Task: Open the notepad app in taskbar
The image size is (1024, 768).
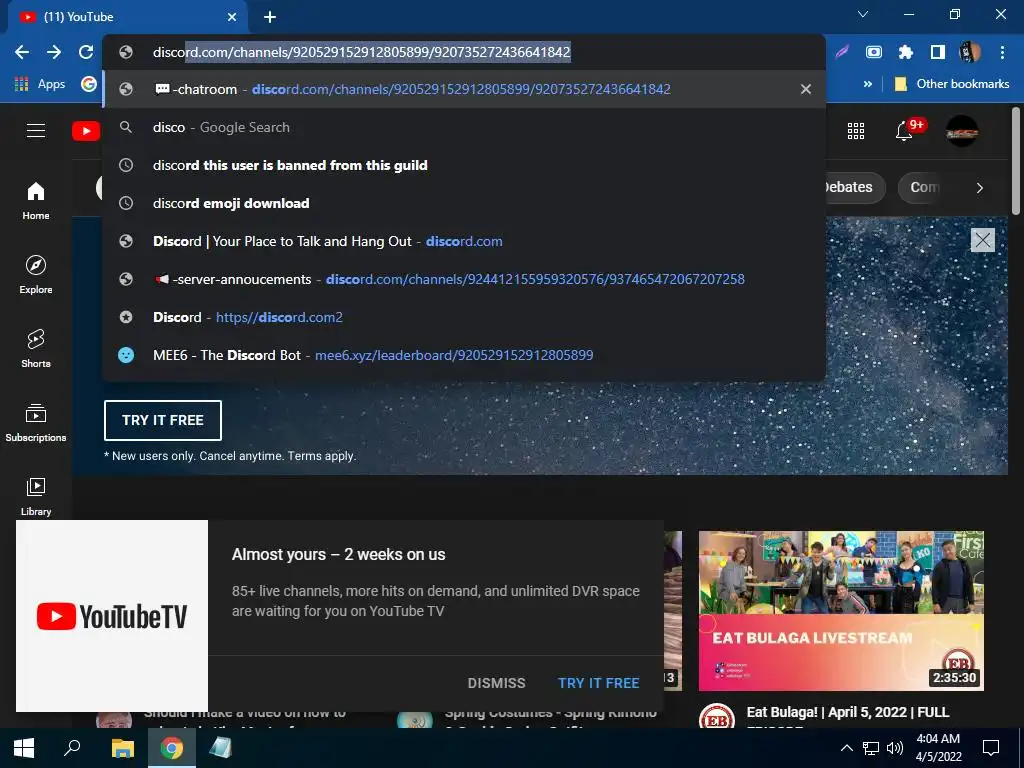Action: [221, 748]
